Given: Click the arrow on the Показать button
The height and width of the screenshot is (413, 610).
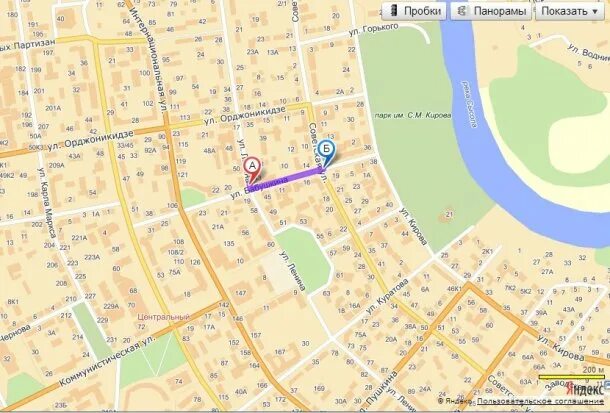Looking at the screenshot, I should tap(595, 12).
